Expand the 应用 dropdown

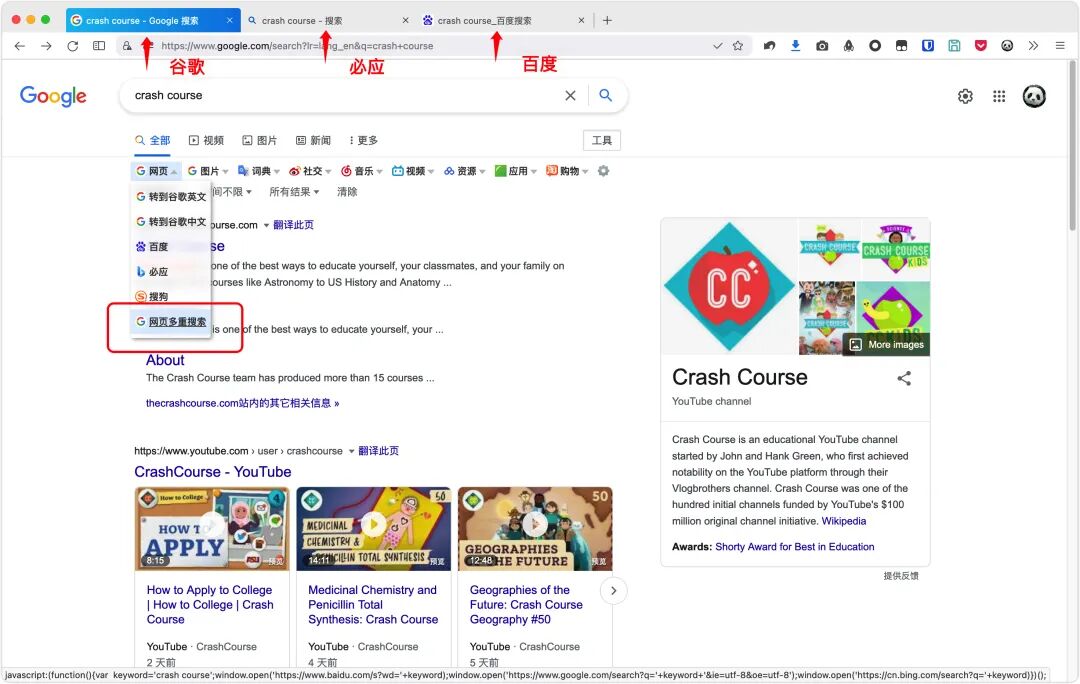click(x=516, y=171)
